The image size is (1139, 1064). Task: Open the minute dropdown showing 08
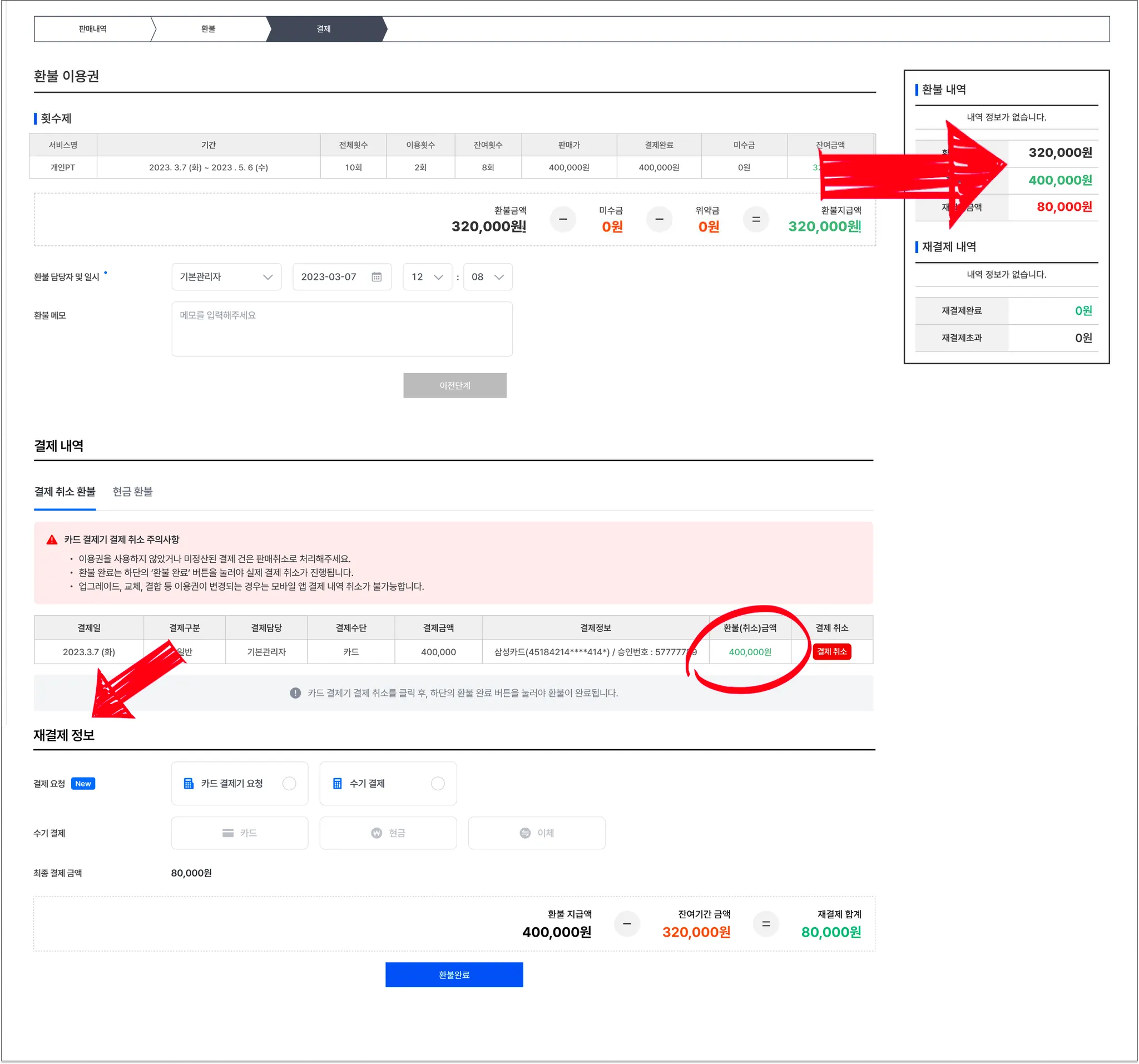point(488,277)
